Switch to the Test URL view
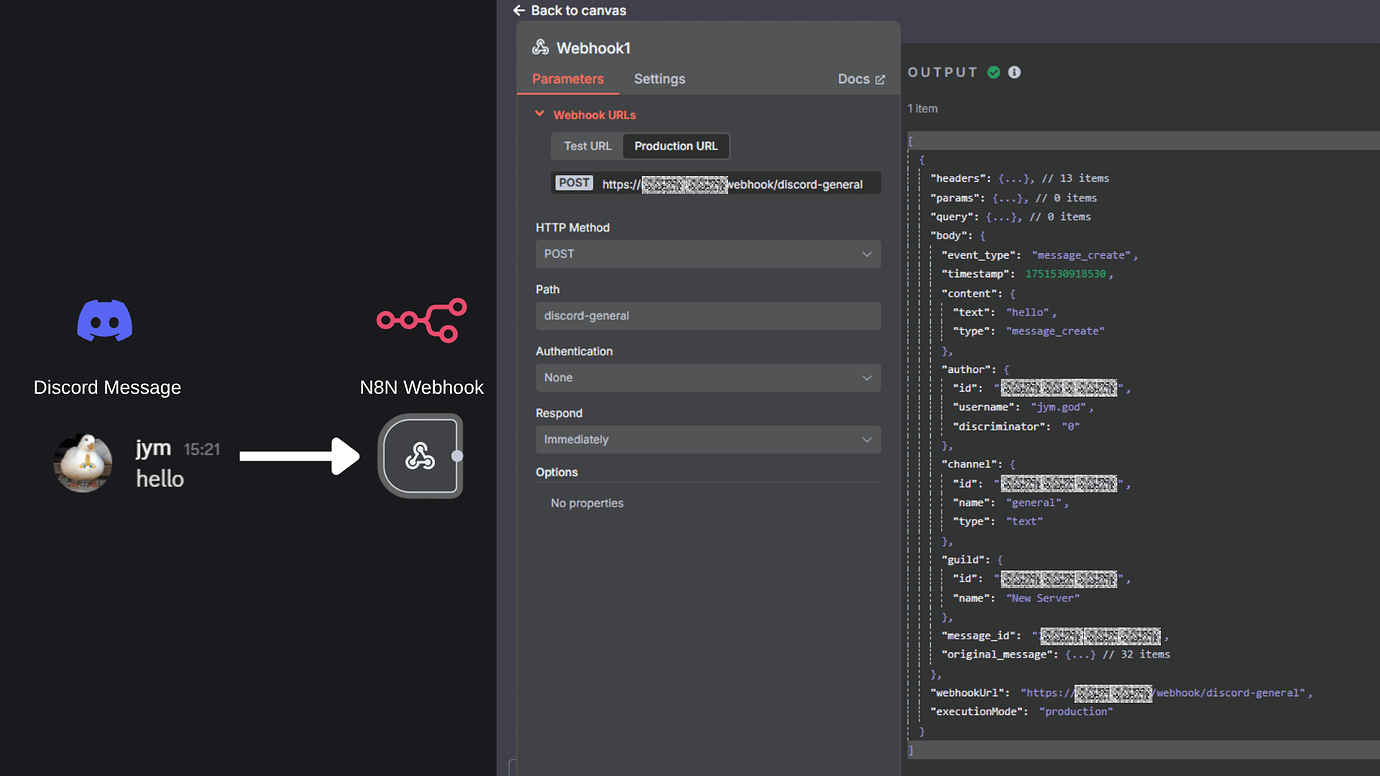Viewport: 1380px width, 776px height. 586,145
